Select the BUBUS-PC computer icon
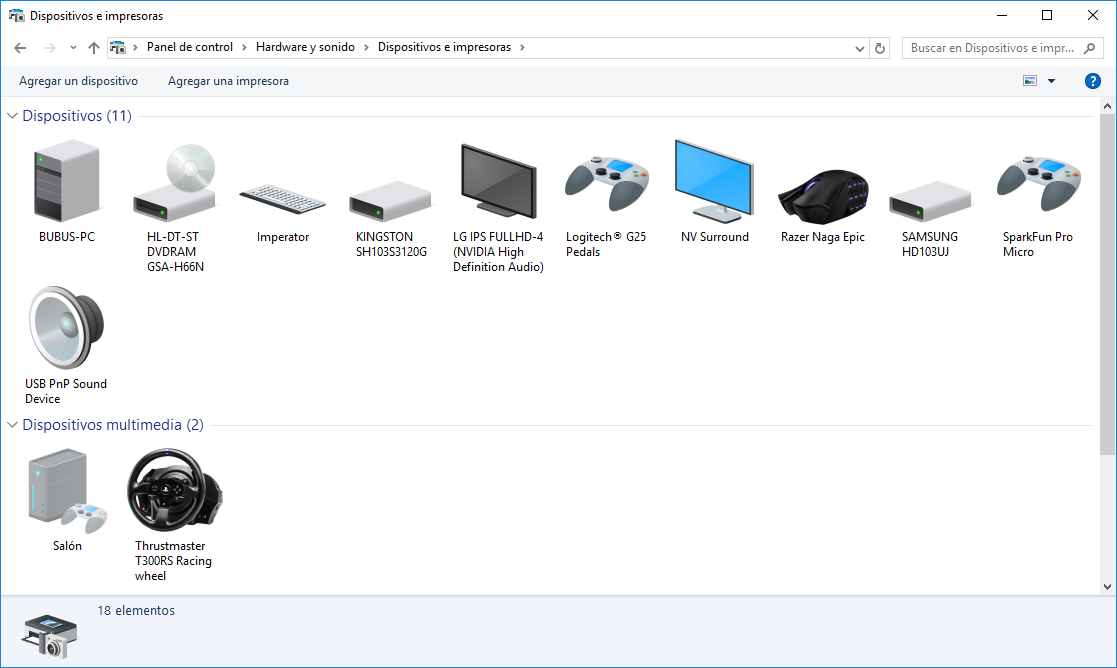The height and width of the screenshot is (668, 1117). (x=67, y=181)
